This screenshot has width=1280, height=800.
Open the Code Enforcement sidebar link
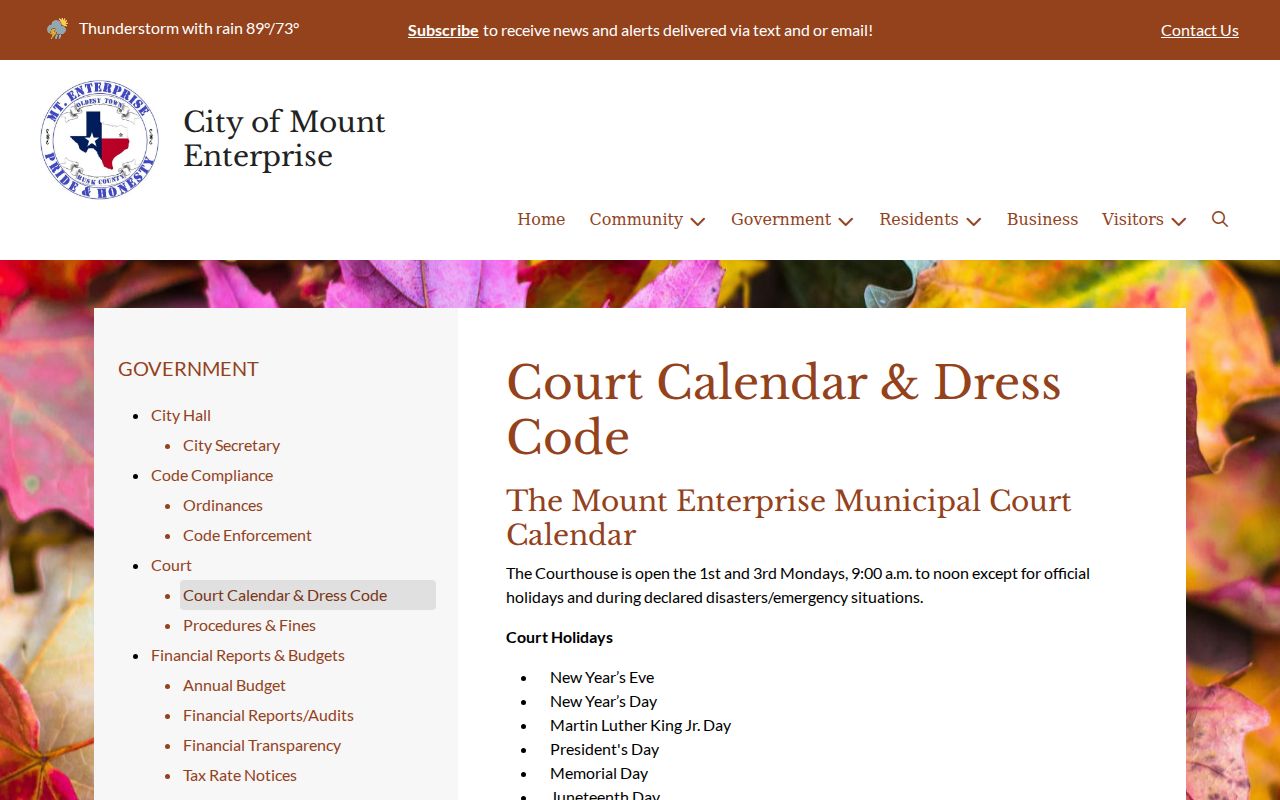pyautogui.click(x=247, y=535)
